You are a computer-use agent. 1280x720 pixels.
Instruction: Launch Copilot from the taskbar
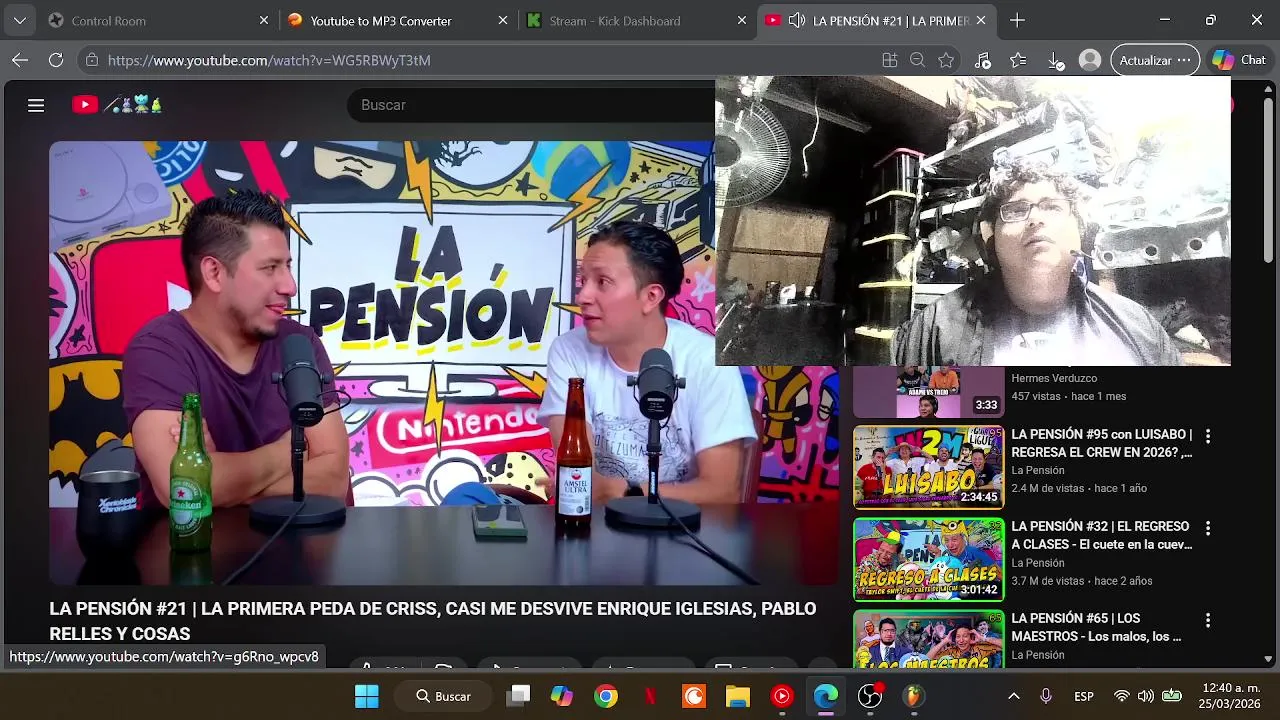point(562,696)
